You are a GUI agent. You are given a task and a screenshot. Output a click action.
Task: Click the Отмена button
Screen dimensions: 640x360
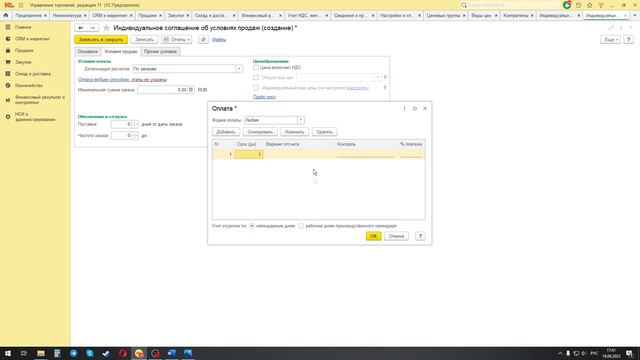(396, 236)
